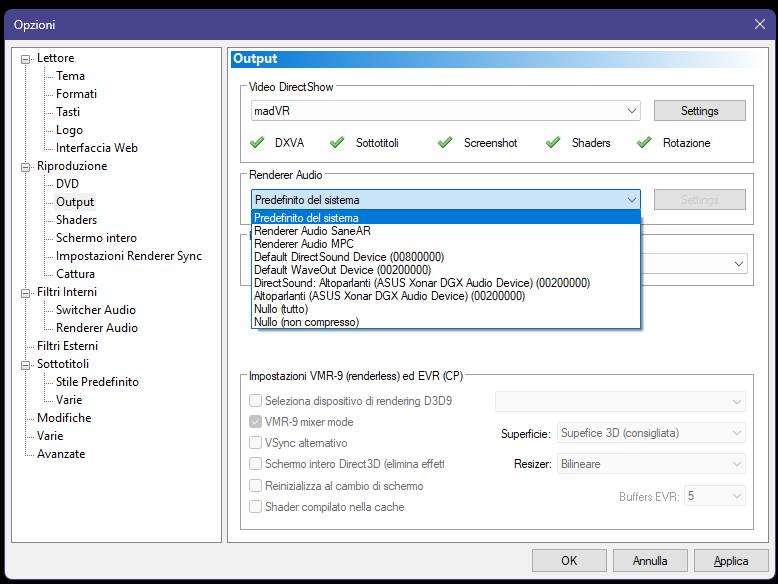The width and height of the screenshot is (778, 584).
Task: Open the Buffers EVR dropdown
Action: [x=714, y=496]
